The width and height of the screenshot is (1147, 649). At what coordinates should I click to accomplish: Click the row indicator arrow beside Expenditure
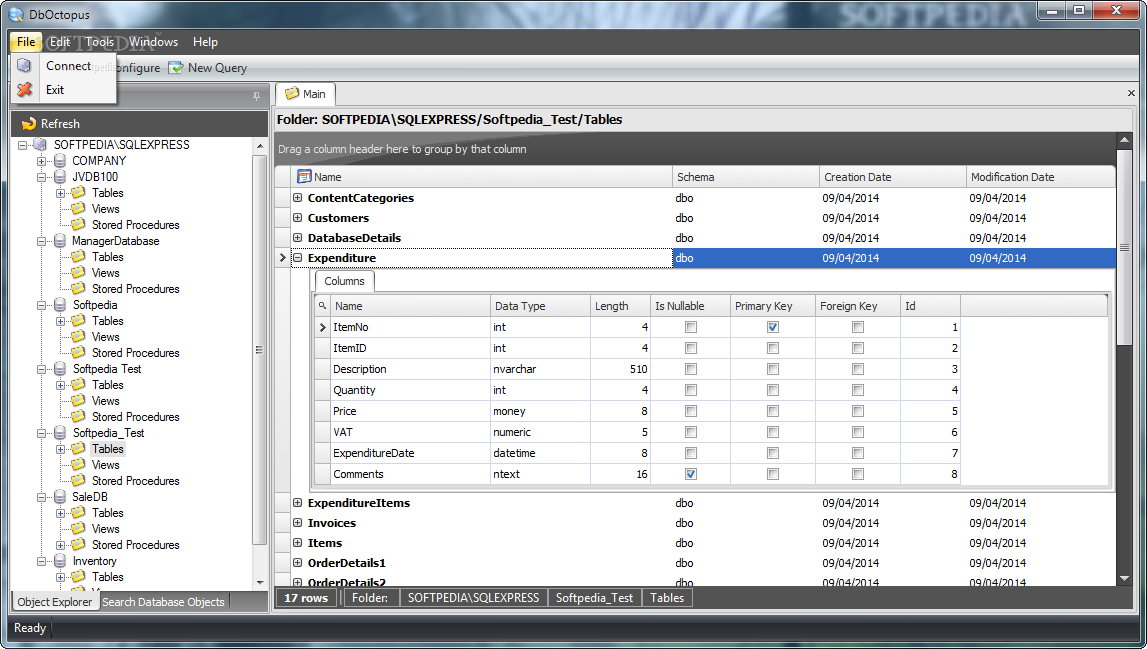point(283,258)
